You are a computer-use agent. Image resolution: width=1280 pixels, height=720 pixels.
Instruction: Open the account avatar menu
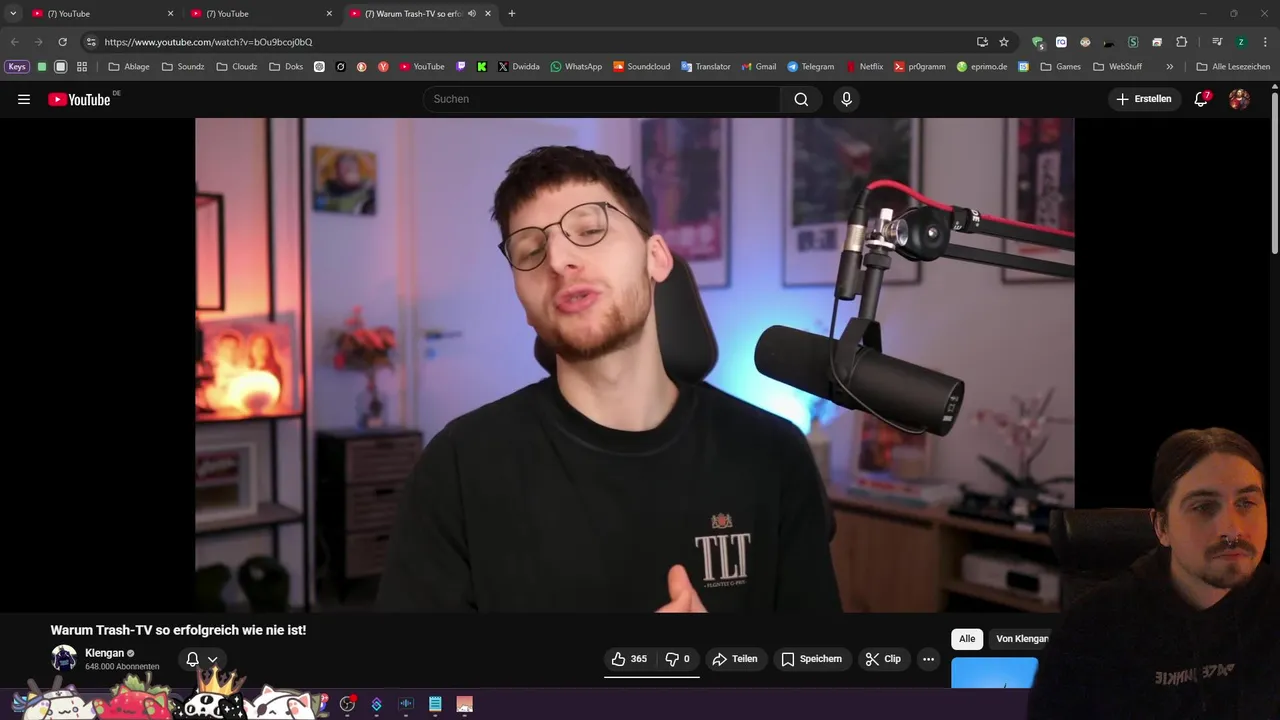(1239, 99)
